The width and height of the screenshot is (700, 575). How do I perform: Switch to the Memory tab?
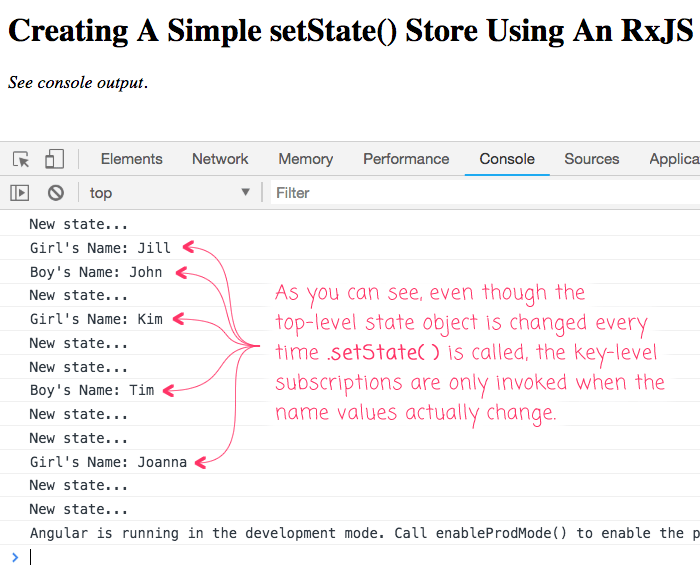pyautogui.click(x=306, y=159)
